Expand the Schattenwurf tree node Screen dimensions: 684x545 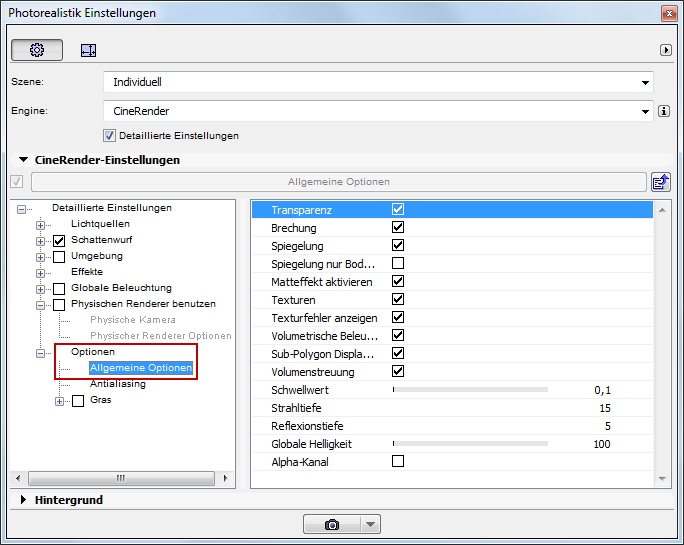click(40, 241)
